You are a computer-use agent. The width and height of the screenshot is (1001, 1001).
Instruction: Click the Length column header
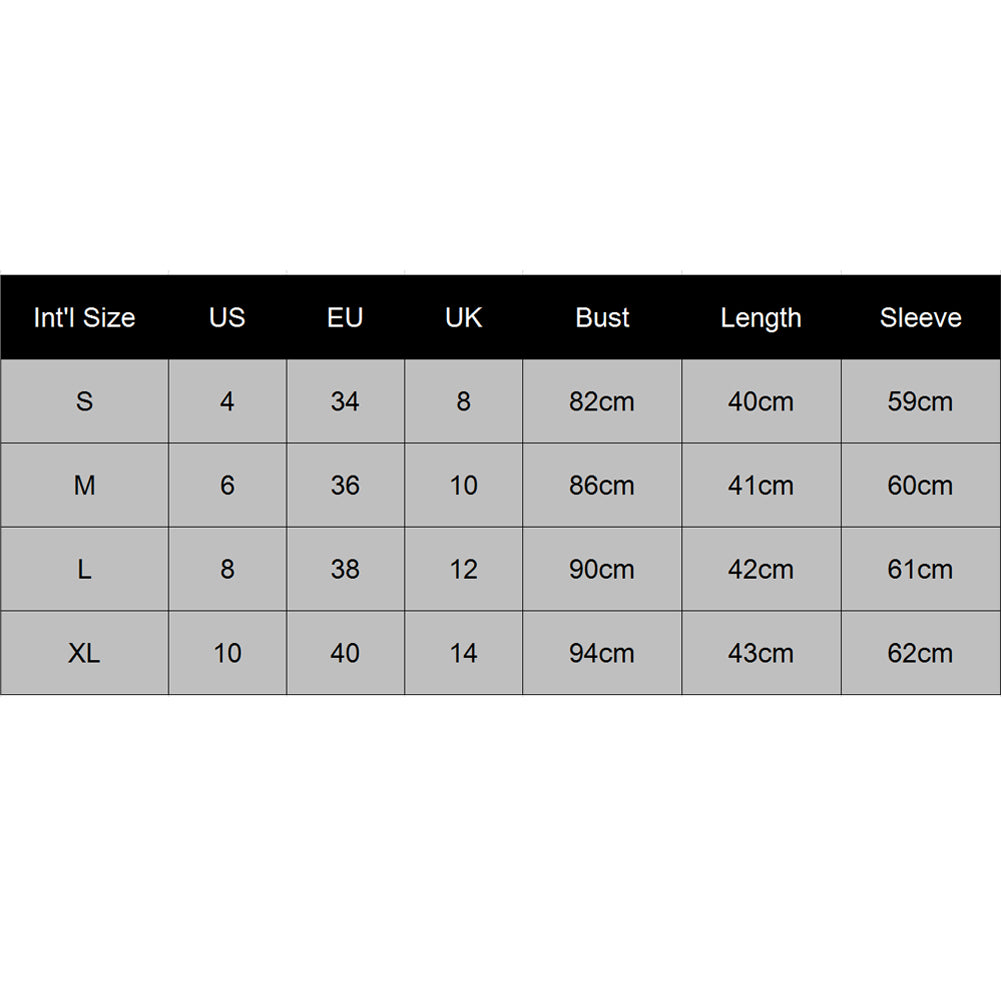(761, 318)
